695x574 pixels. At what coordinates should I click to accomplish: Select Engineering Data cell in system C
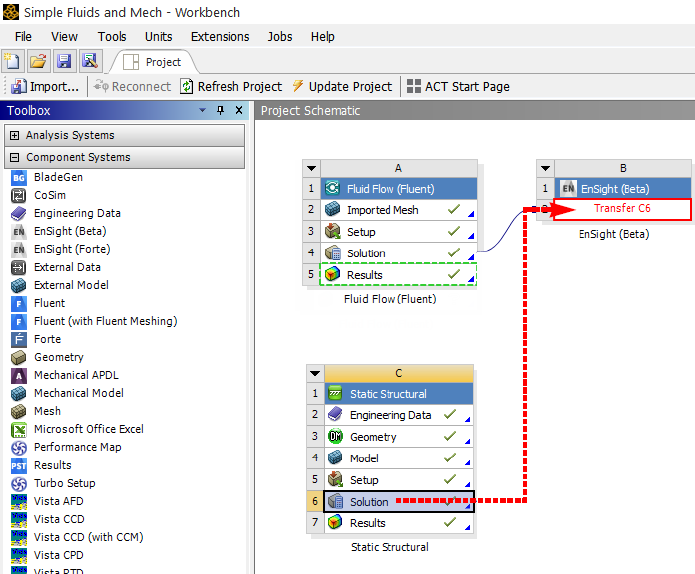[399, 415]
